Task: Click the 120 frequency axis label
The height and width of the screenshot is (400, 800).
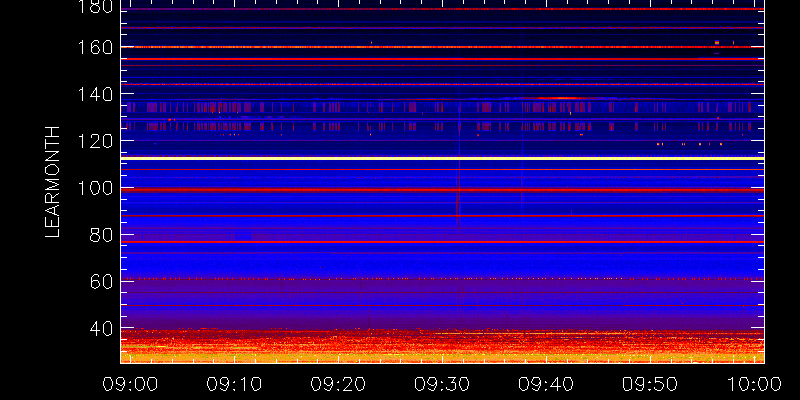Action: click(95, 141)
